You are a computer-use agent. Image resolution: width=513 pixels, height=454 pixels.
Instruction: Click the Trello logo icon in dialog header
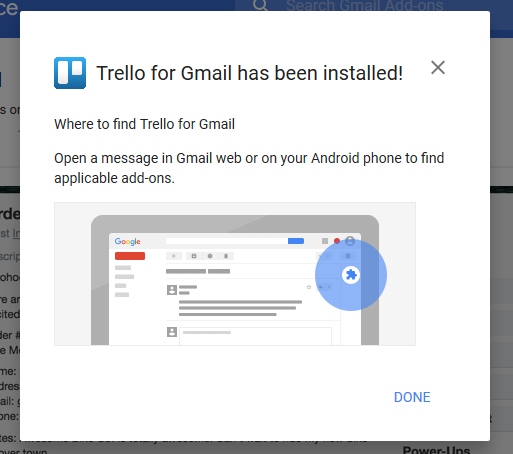tap(70, 73)
